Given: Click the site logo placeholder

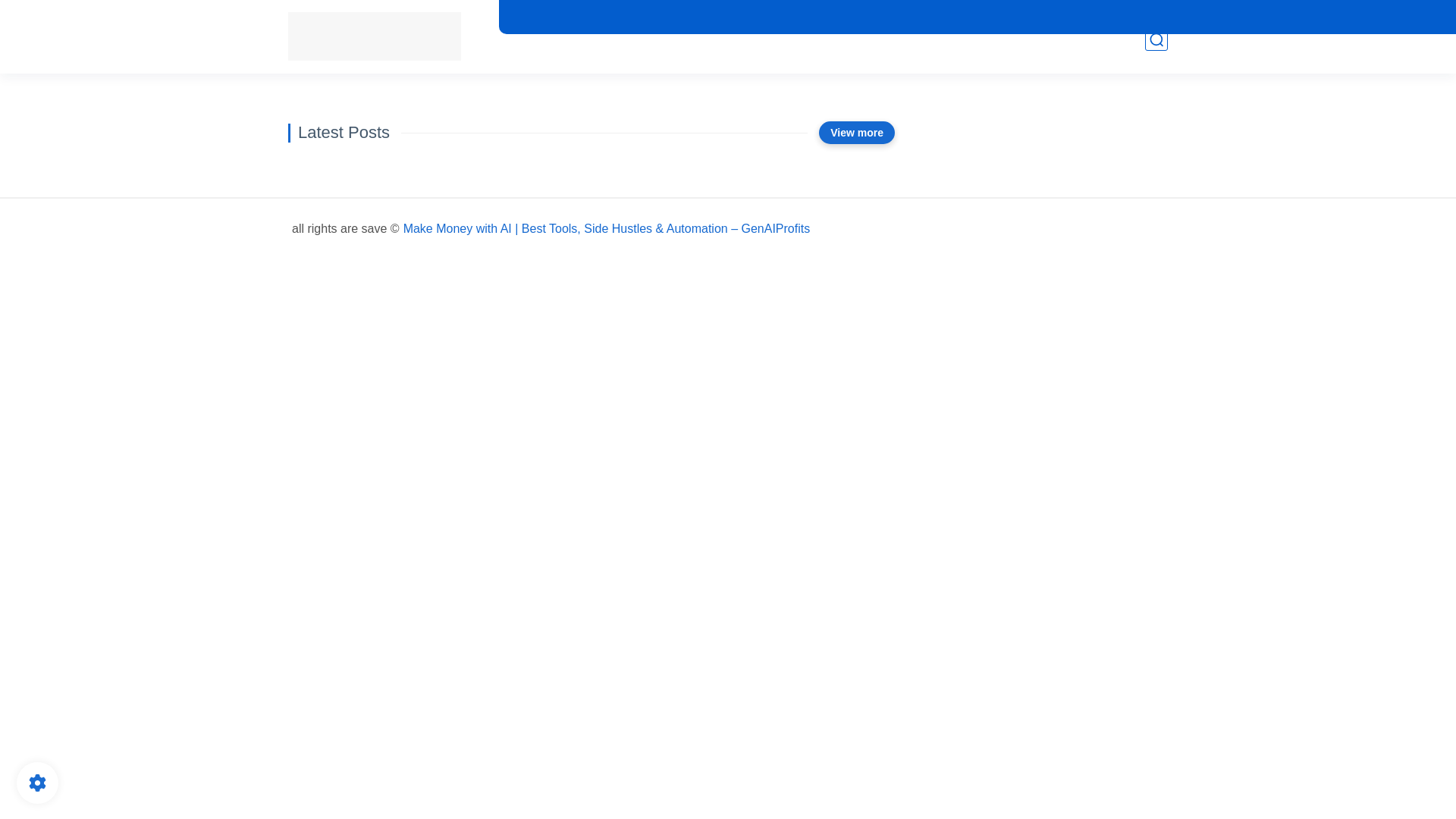Looking at the screenshot, I should [x=375, y=36].
